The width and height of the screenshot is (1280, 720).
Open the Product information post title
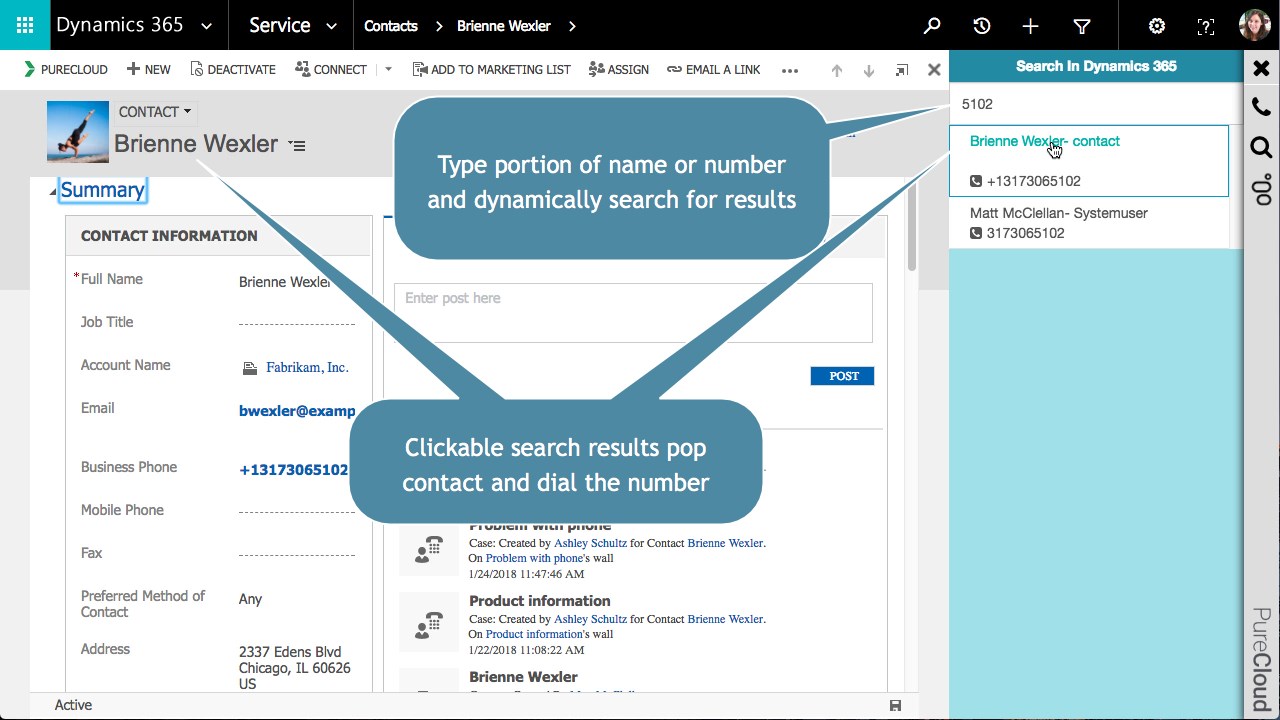tap(540, 601)
